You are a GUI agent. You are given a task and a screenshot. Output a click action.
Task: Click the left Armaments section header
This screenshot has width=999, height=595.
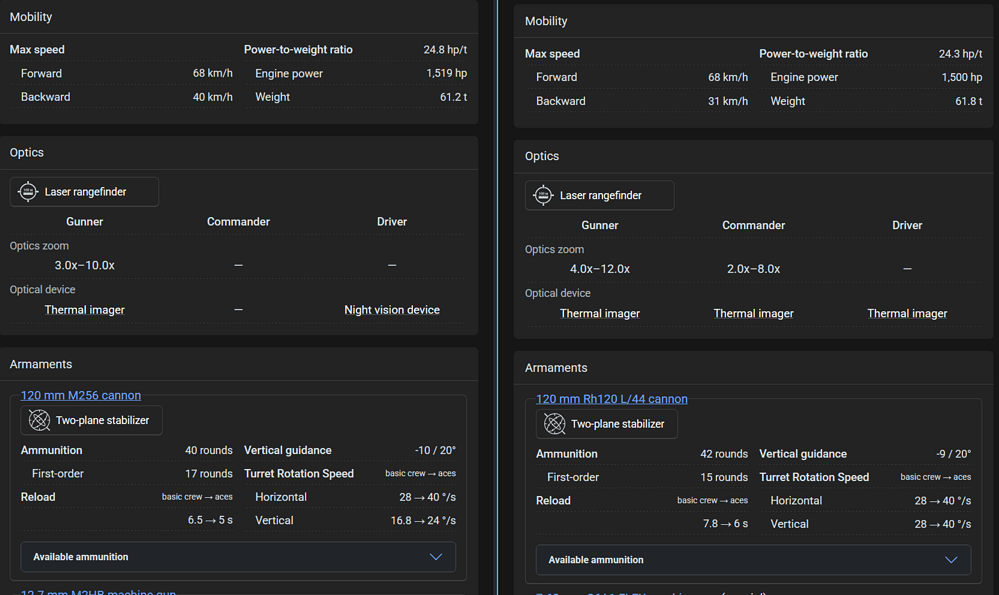coord(41,364)
